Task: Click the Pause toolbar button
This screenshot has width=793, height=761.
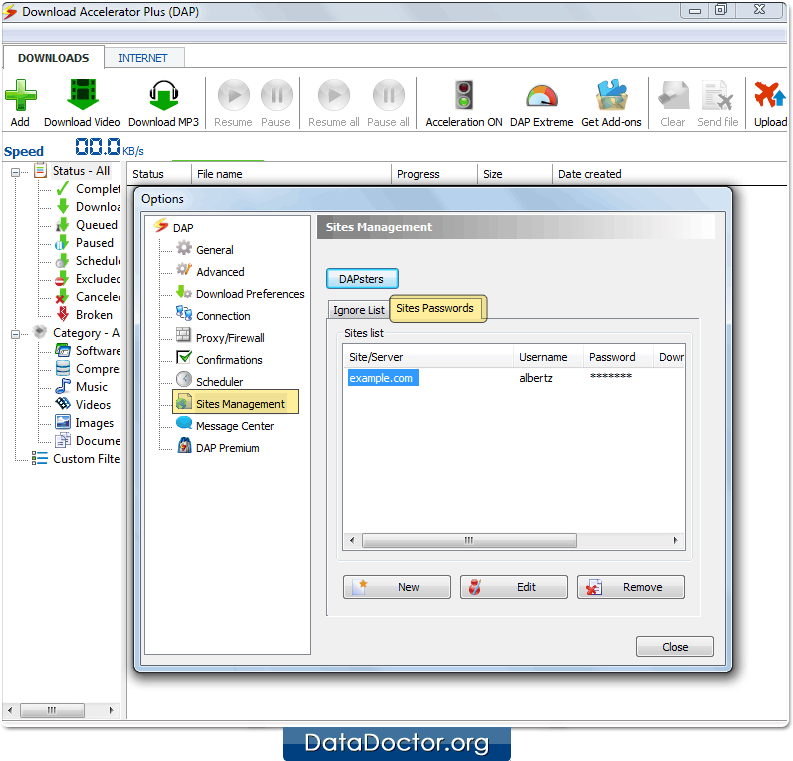Action: click(x=276, y=103)
